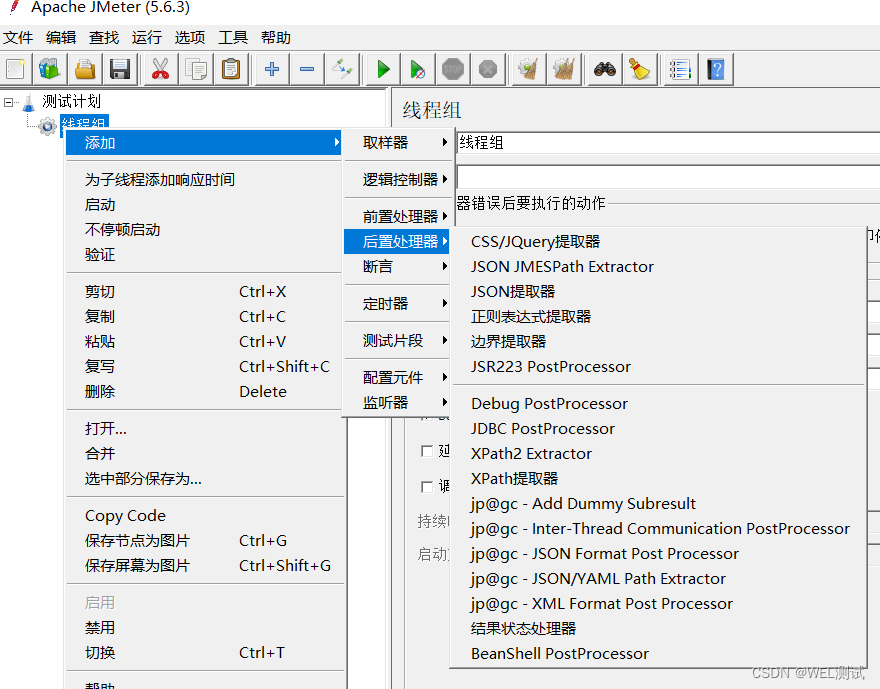The width and height of the screenshot is (880, 689).
Task: Click the Clear all double-broom icon
Action: [x=564, y=69]
